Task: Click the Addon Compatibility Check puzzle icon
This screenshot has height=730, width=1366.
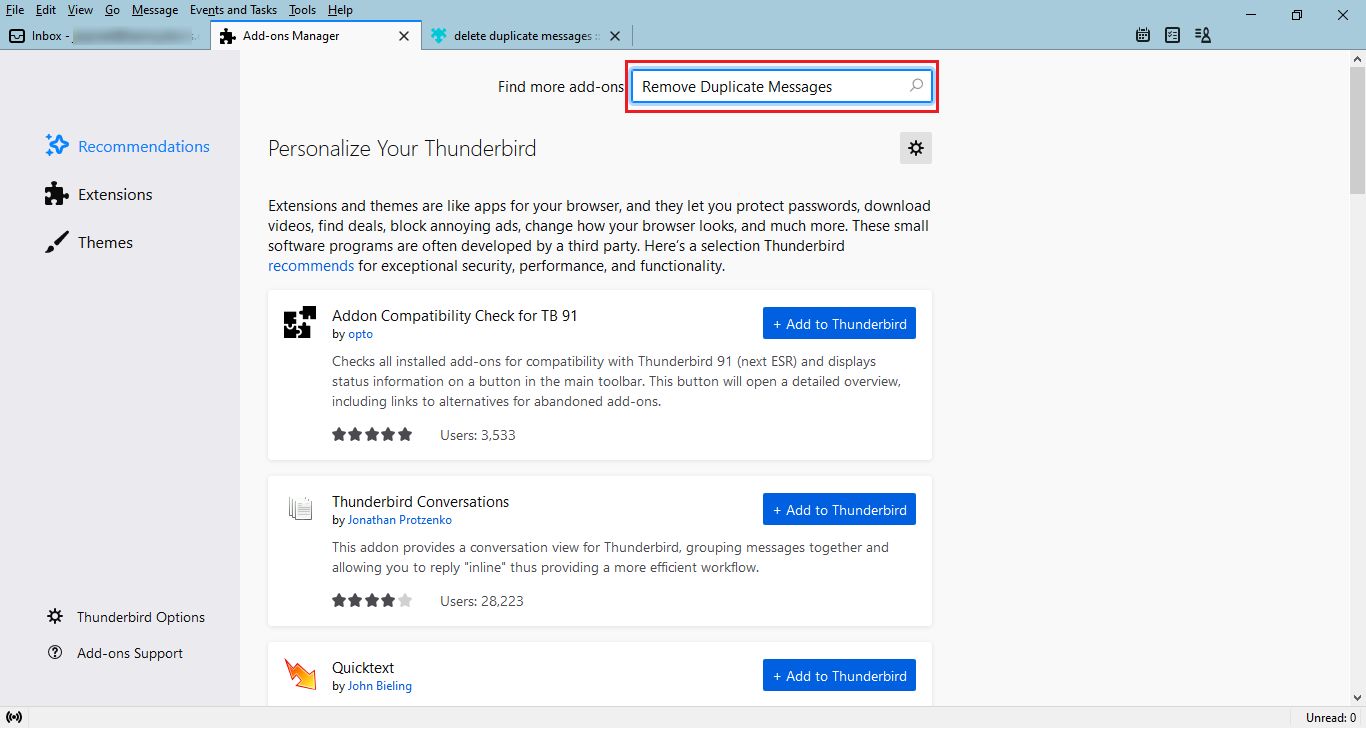Action: 300,322
